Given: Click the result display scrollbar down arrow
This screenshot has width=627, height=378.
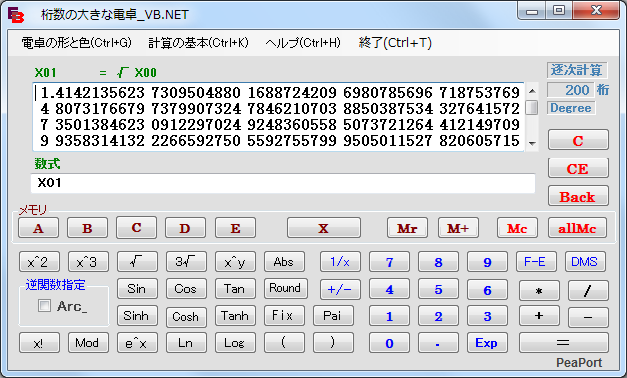Looking at the screenshot, I should click(532, 143).
